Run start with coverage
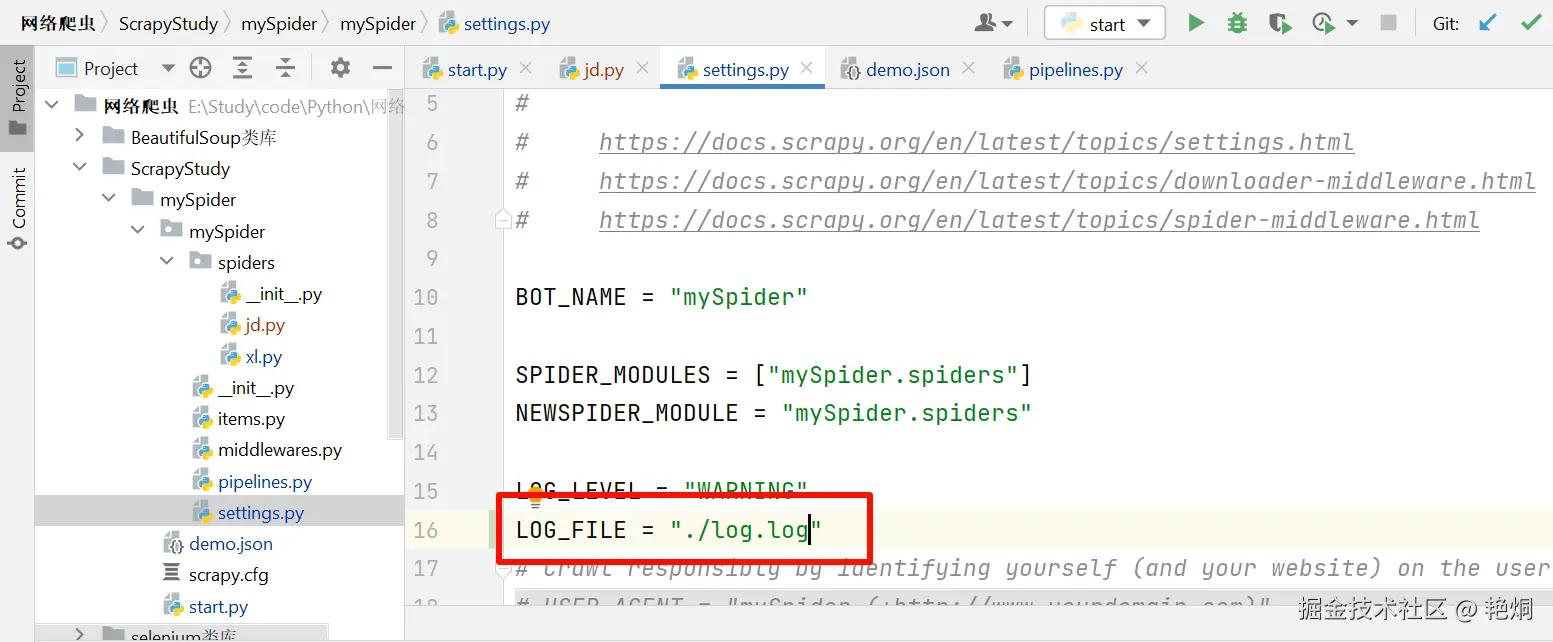1553x642 pixels. (1279, 23)
